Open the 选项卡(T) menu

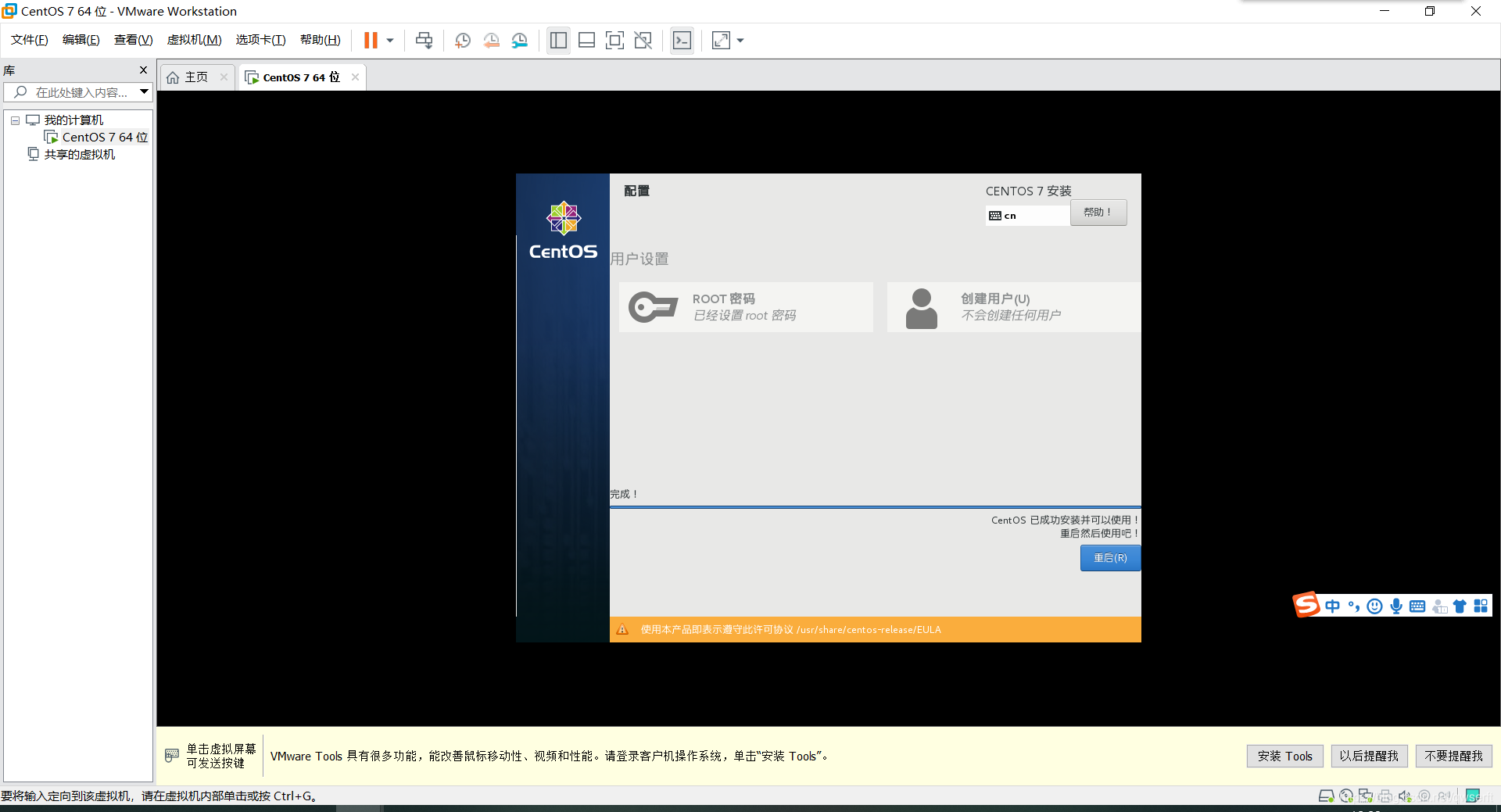click(261, 40)
